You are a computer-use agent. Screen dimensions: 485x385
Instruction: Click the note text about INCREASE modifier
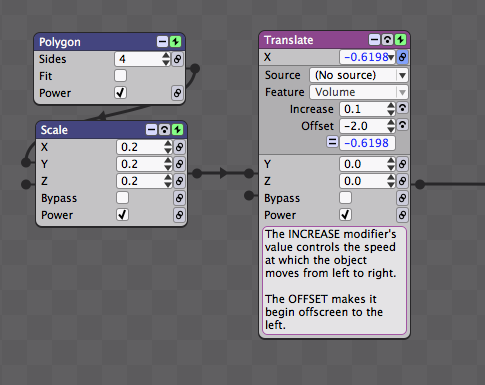click(331, 253)
